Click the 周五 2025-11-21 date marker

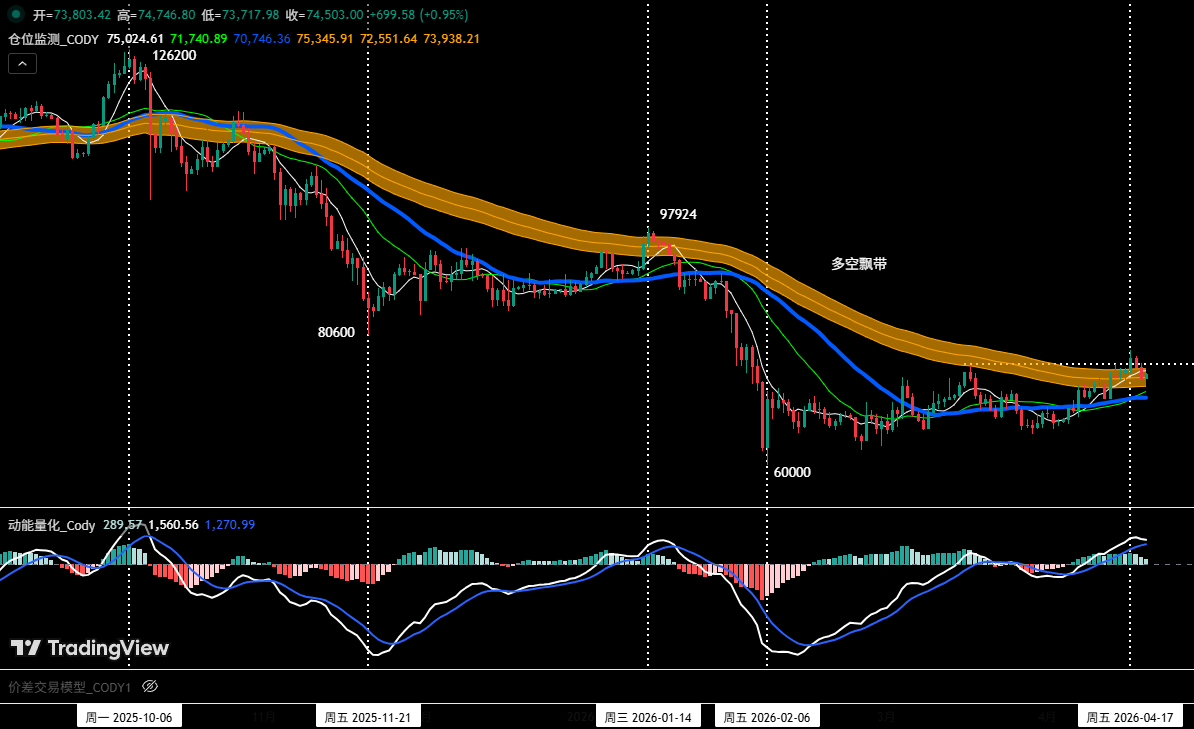coord(368,715)
